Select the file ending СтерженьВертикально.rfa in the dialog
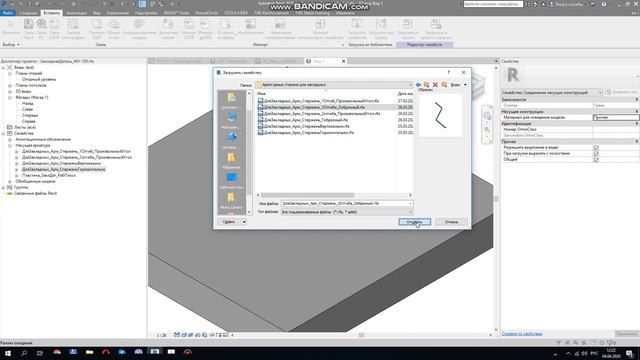640x360 pixels. (x=304, y=126)
